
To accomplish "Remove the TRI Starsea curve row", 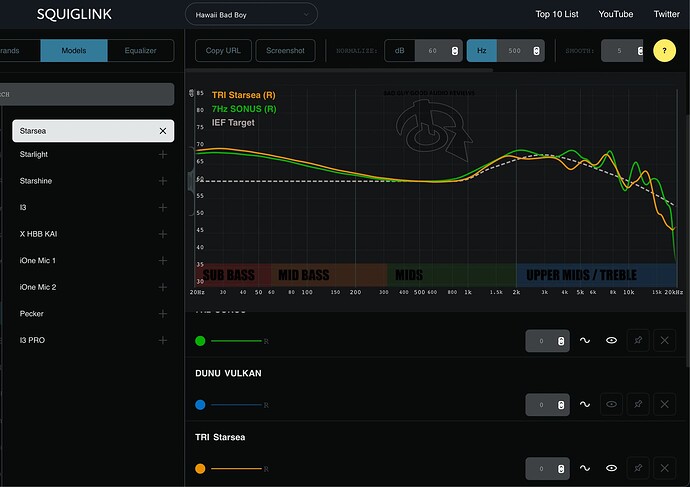I will pyautogui.click(x=664, y=468).
